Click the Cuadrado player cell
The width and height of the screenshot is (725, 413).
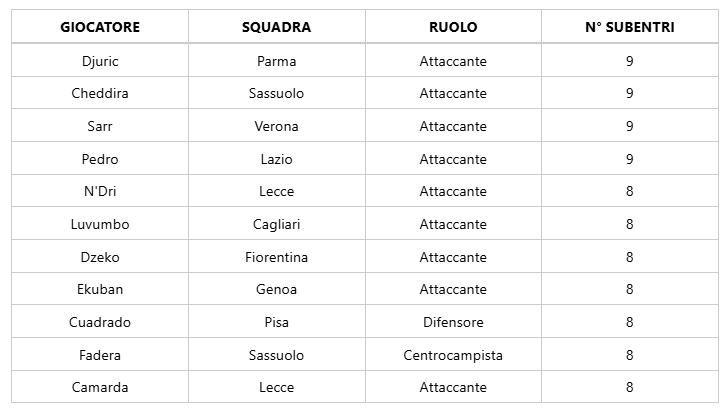click(100, 322)
